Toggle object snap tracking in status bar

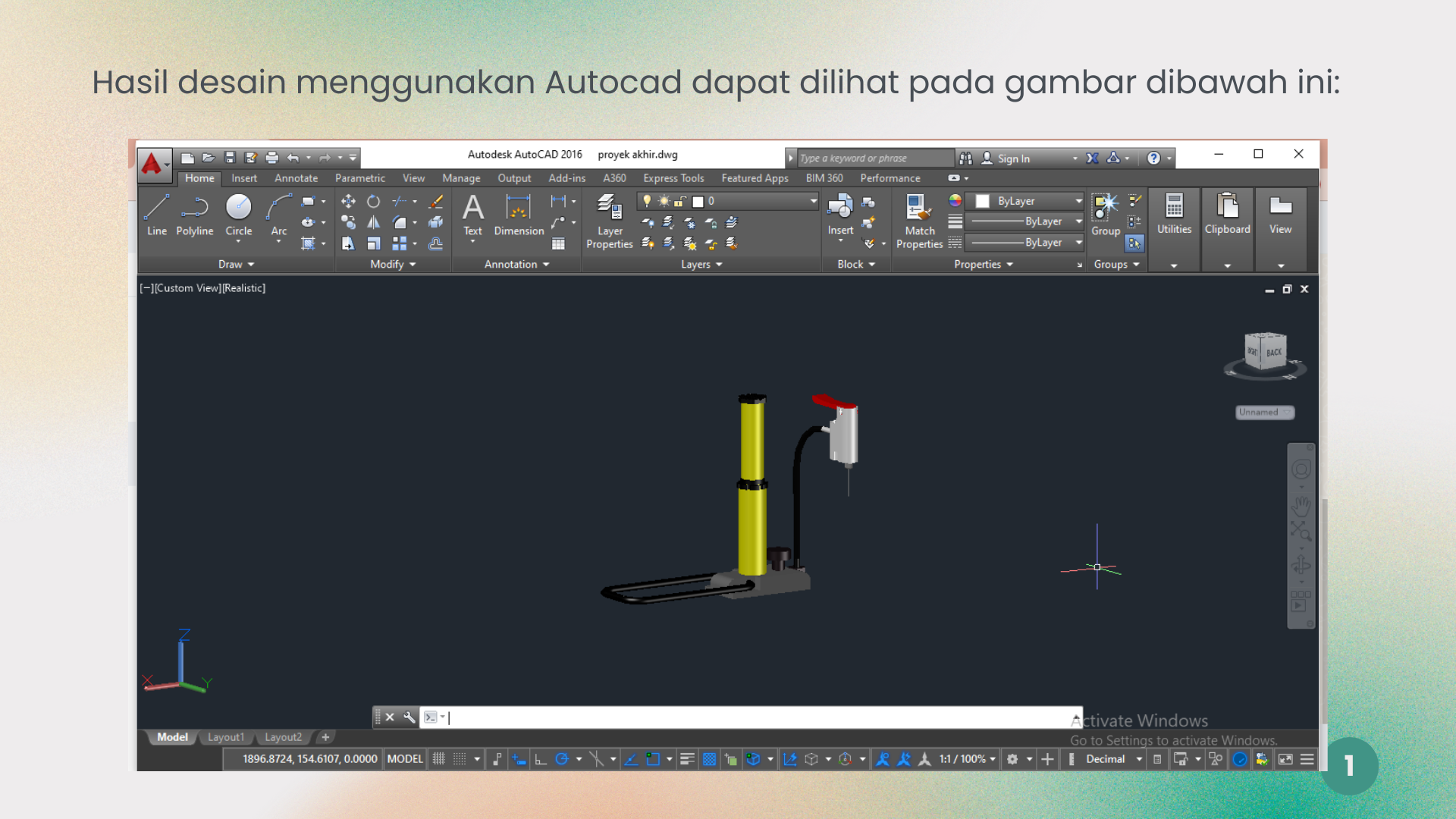click(x=631, y=759)
